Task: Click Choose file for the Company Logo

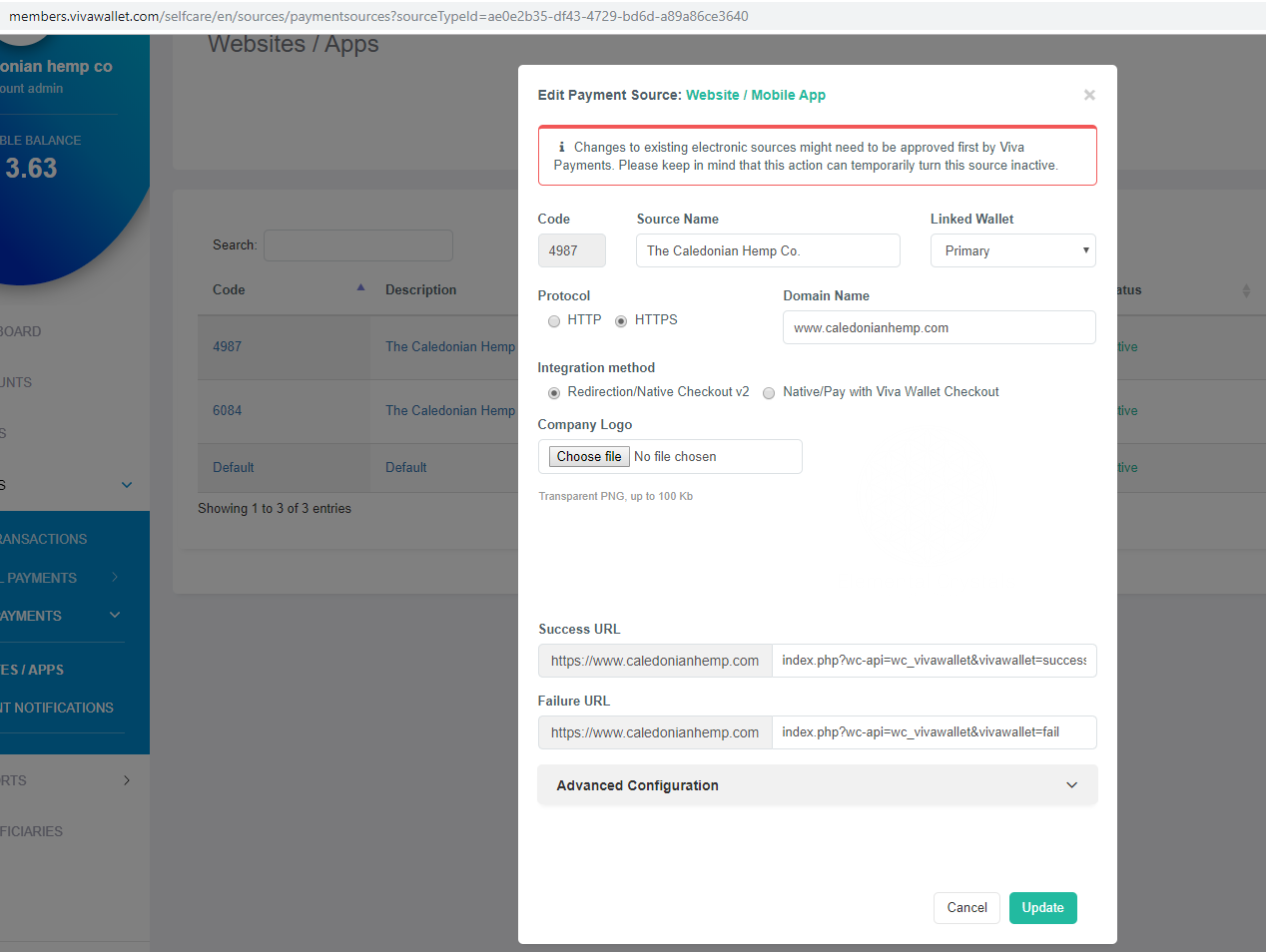Action: coord(588,456)
